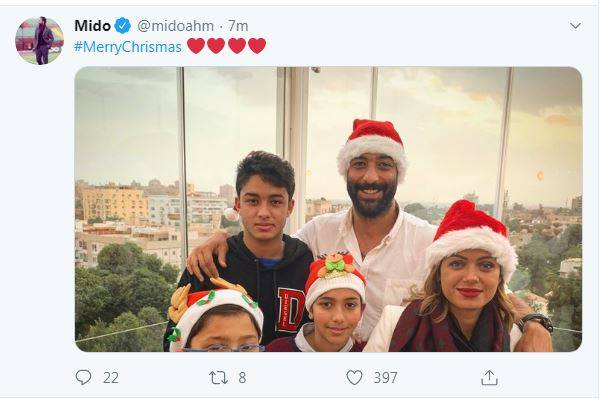Click the dot separator before 7m

tap(221, 27)
